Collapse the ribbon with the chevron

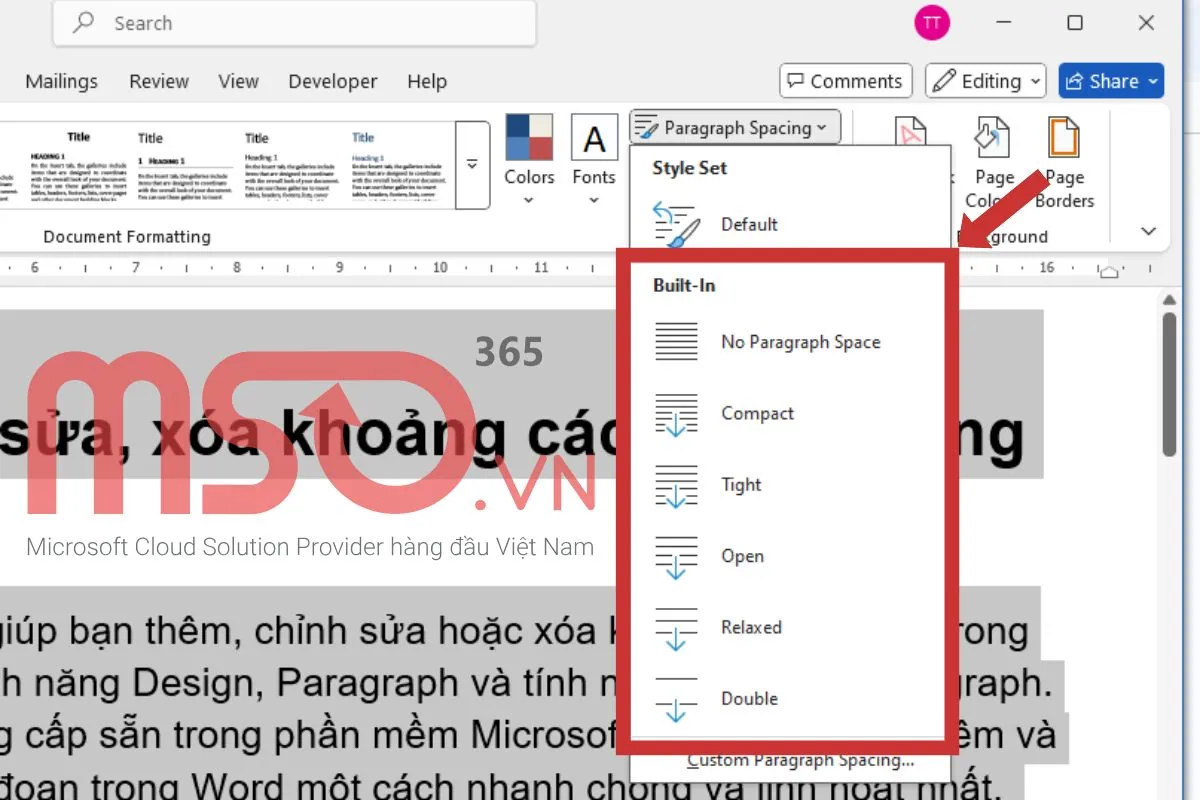click(1148, 232)
